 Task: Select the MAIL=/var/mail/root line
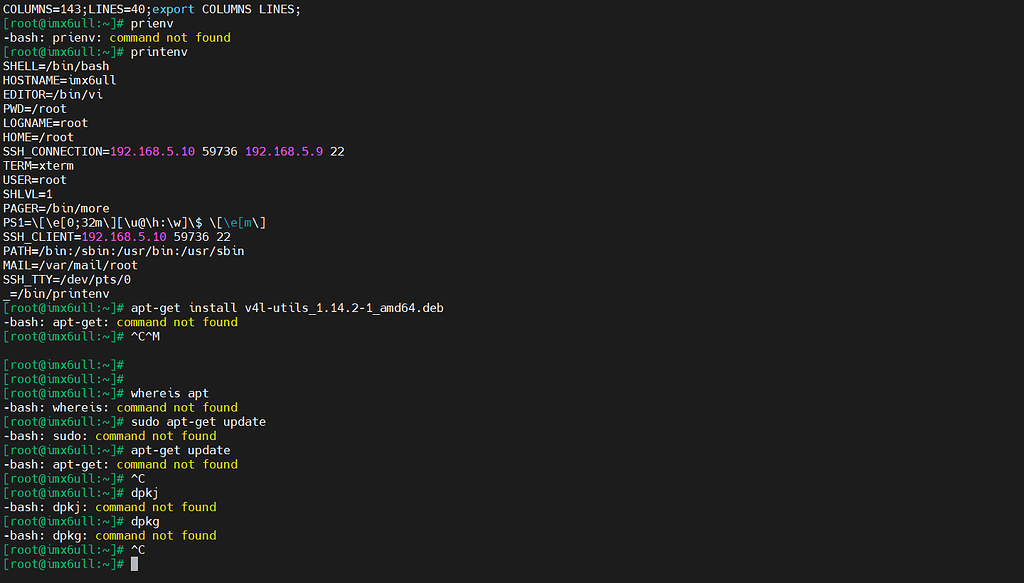[70, 265]
